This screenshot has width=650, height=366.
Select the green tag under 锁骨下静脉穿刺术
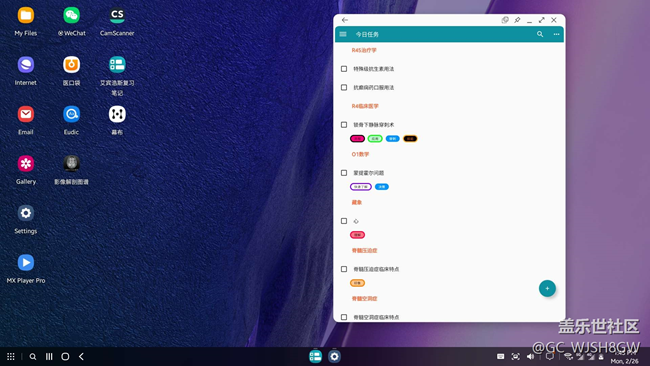(375, 139)
